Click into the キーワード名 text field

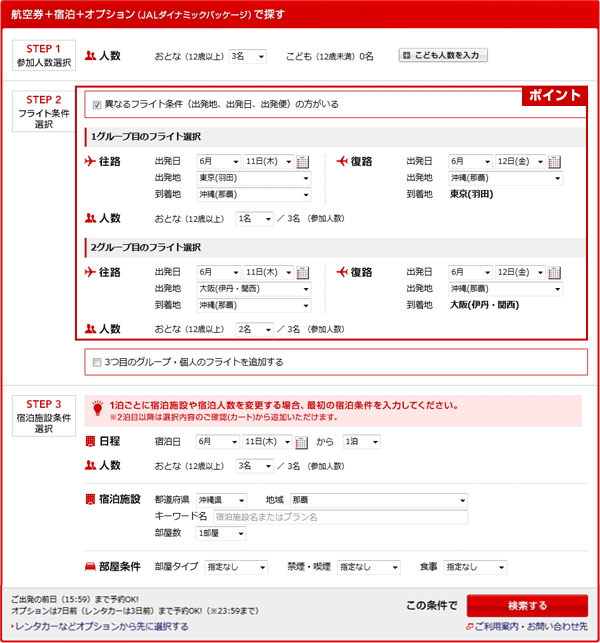pos(339,517)
